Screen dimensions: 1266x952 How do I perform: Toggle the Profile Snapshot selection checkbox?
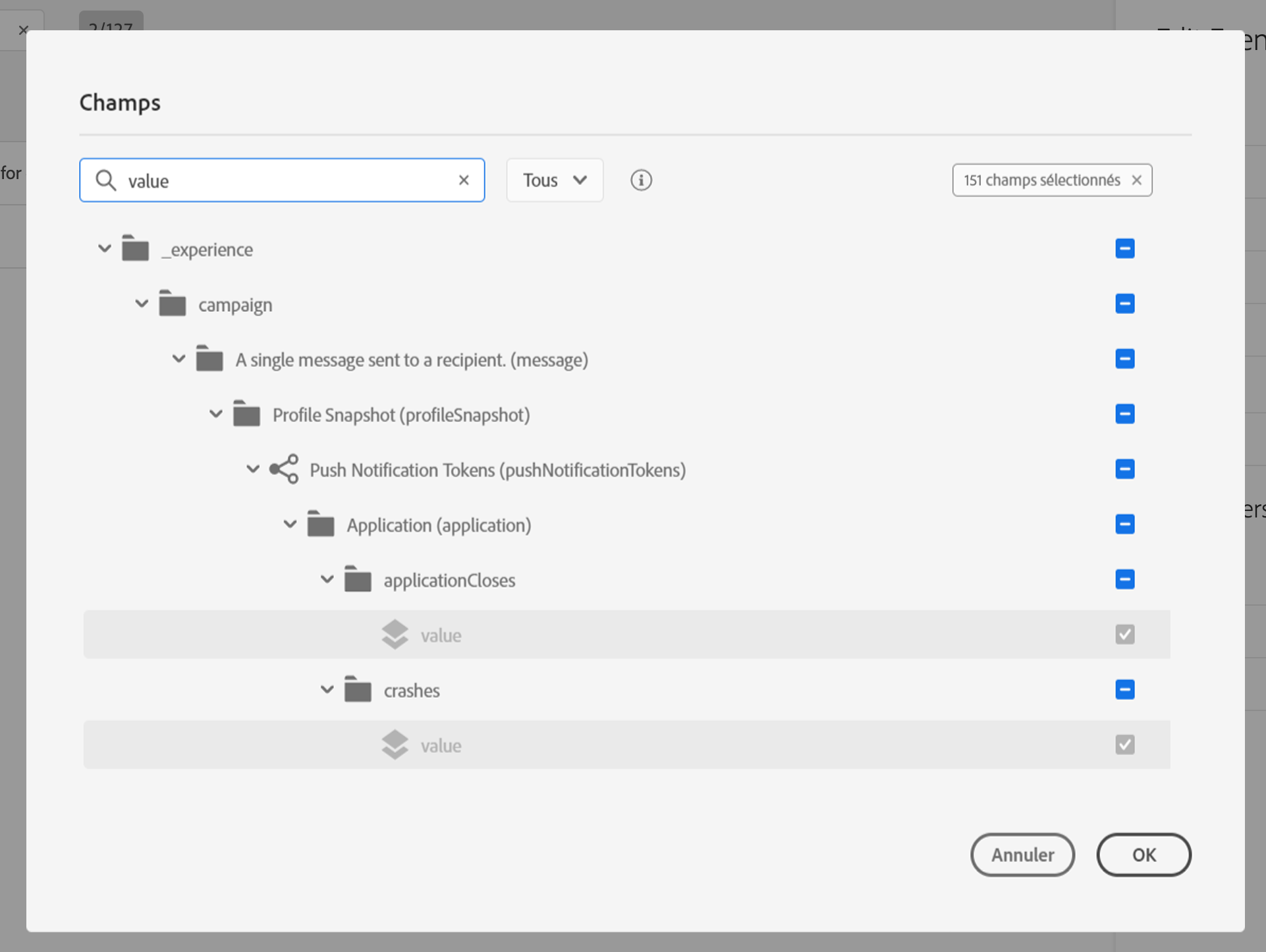(x=1124, y=414)
